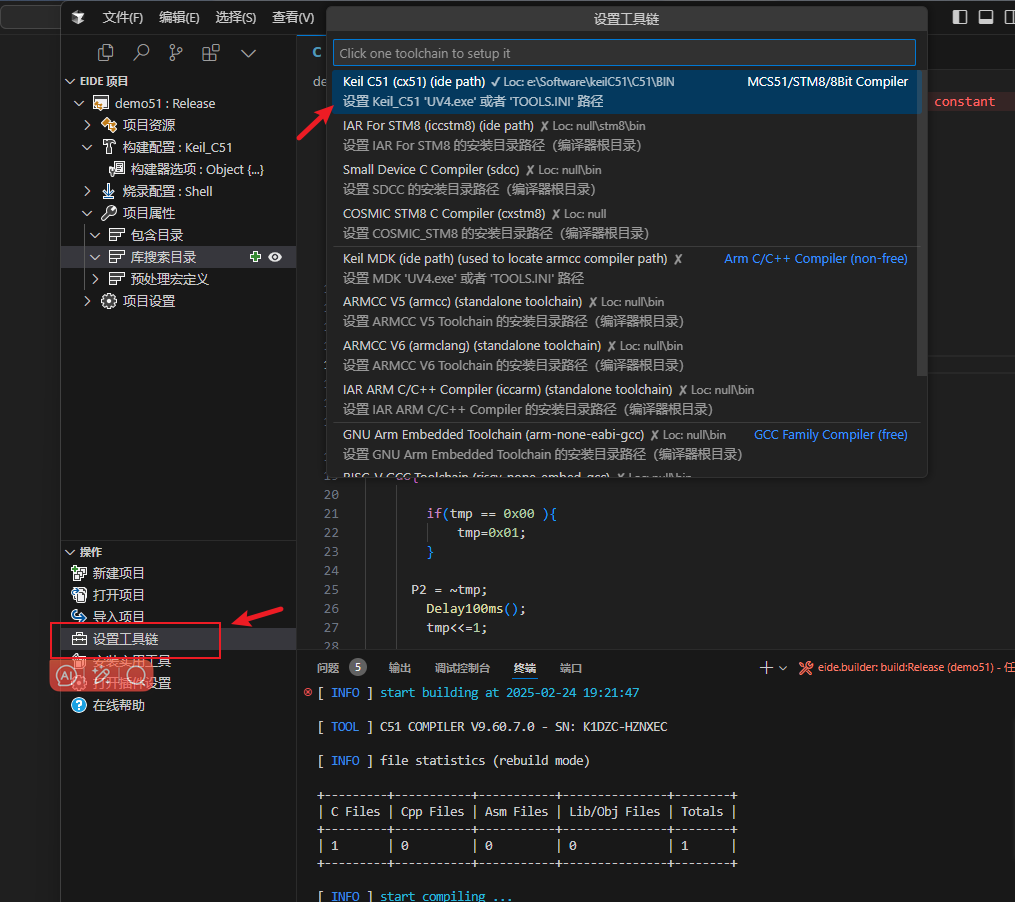This screenshot has height=902, width=1015.
Task: Switch to the 调试控制台 panel tab
Action: pyautogui.click(x=462, y=668)
